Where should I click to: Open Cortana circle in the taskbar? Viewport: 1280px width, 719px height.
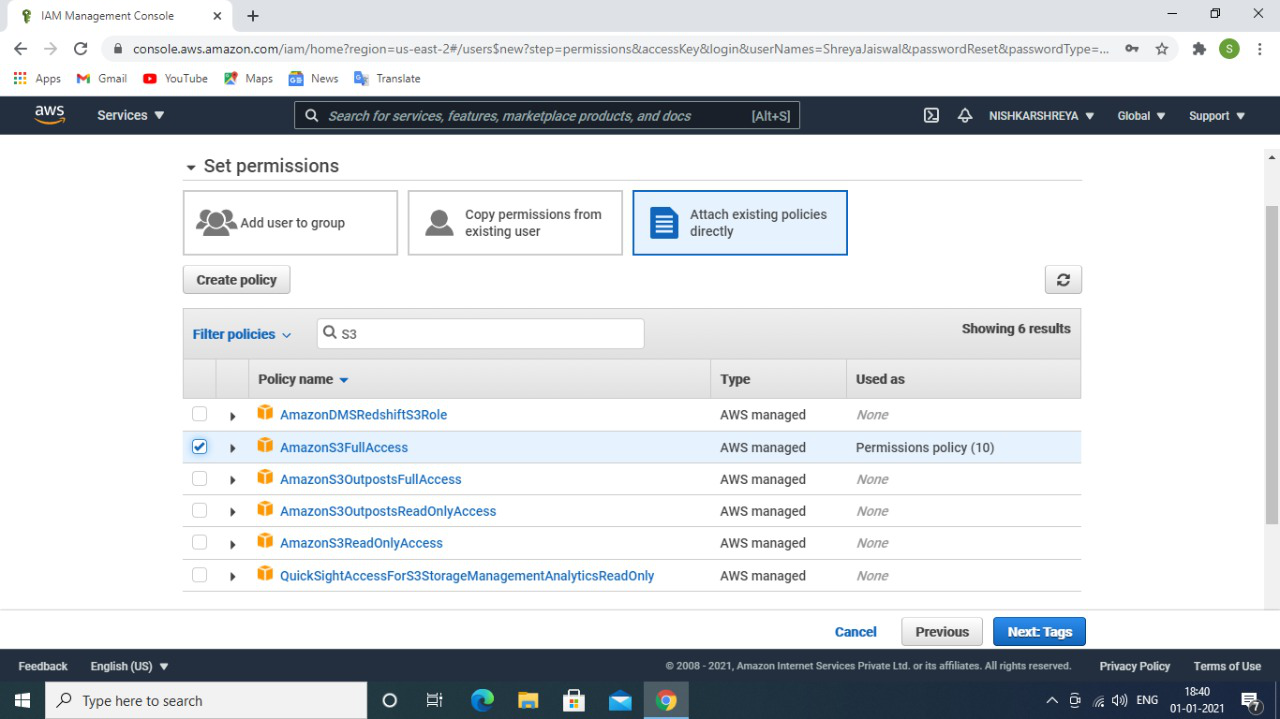pyautogui.click(x=390, y=700)
